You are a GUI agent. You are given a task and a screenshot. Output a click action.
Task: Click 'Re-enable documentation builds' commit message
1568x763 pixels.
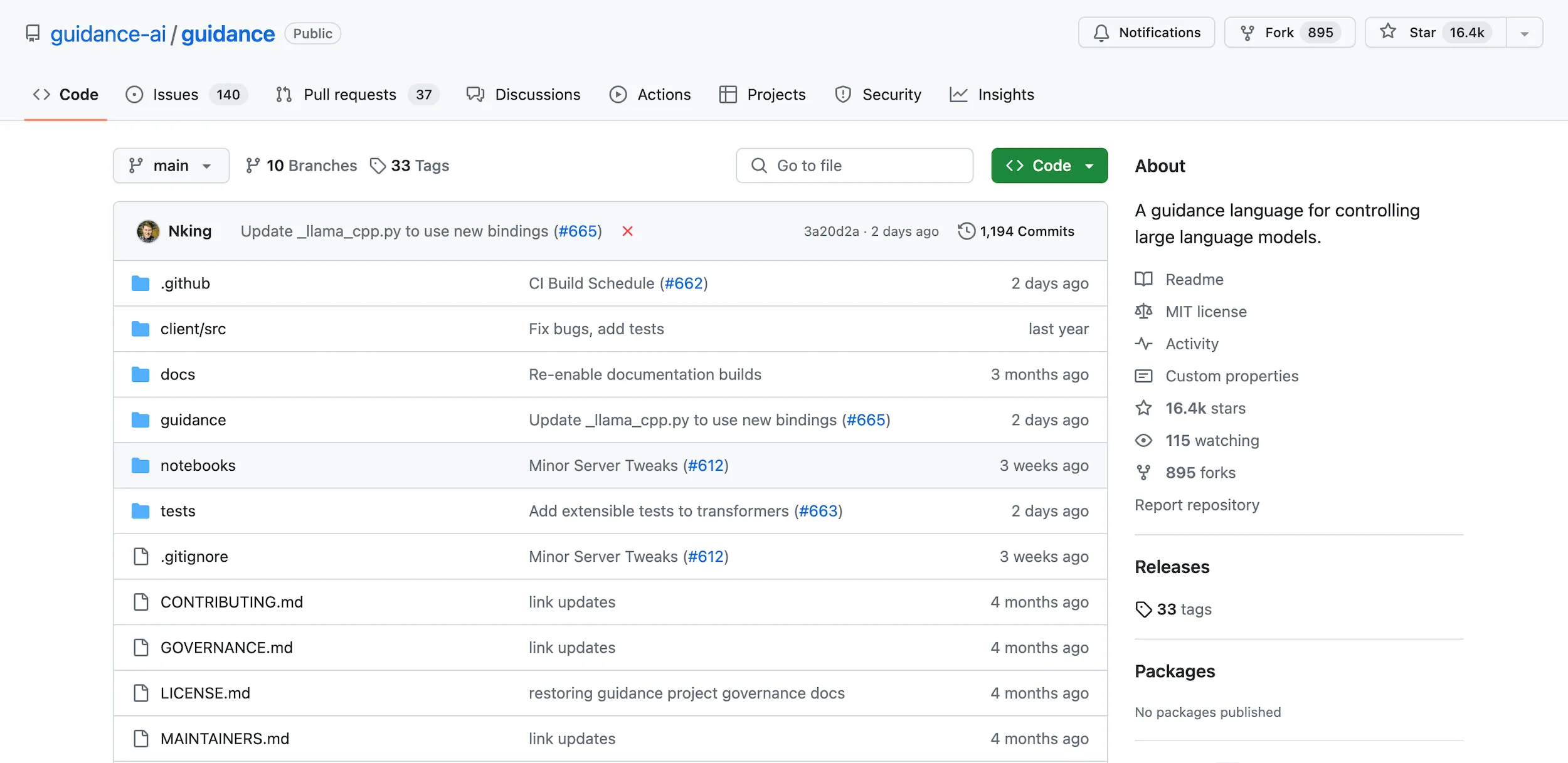point(645,374)
